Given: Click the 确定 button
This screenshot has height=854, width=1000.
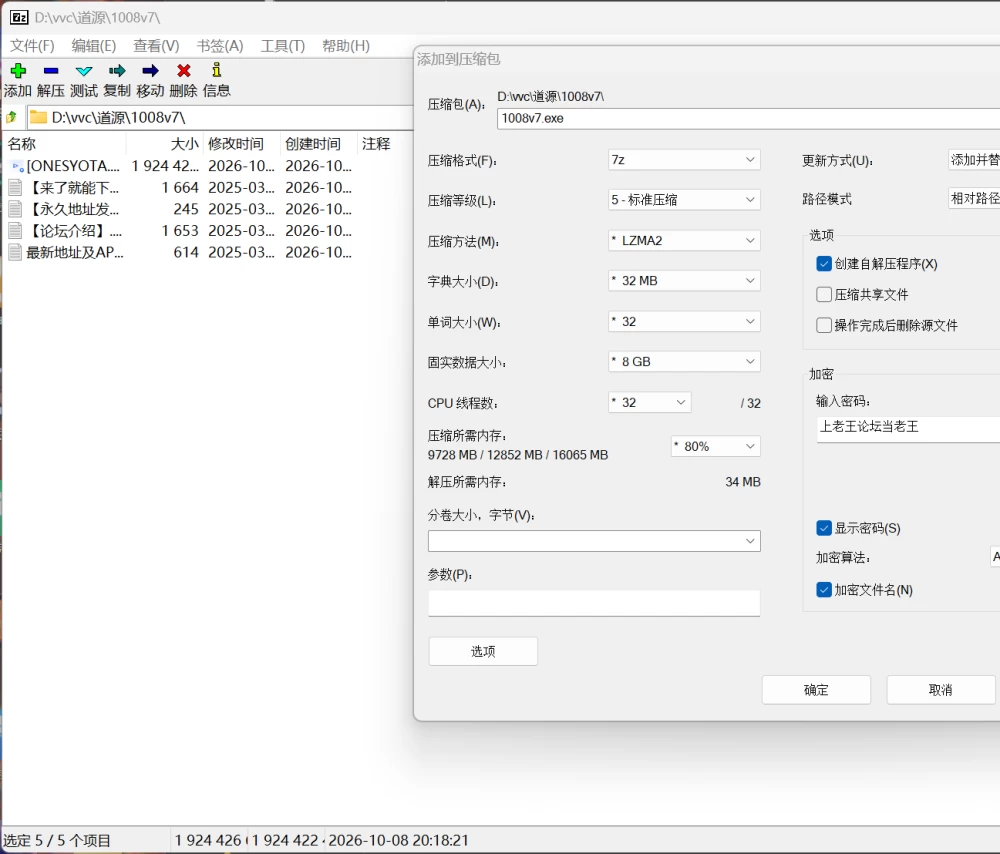Looking at the screenshot, I should [x=816, y=690].
